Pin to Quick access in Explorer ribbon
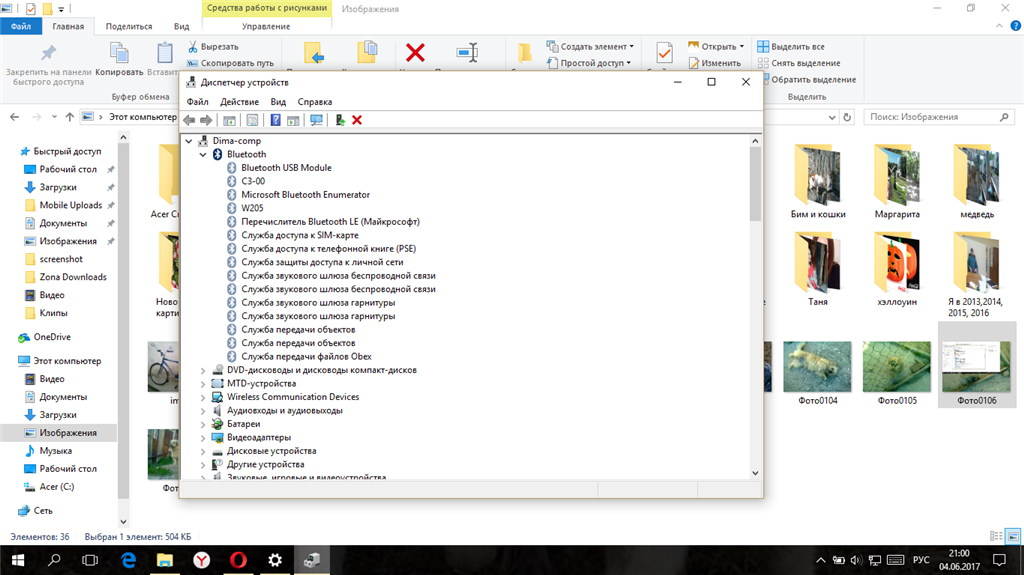 (48, 64)
